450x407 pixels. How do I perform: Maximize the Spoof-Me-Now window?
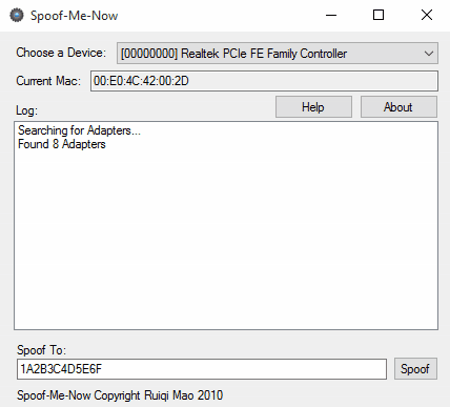(x=378, y=15)
